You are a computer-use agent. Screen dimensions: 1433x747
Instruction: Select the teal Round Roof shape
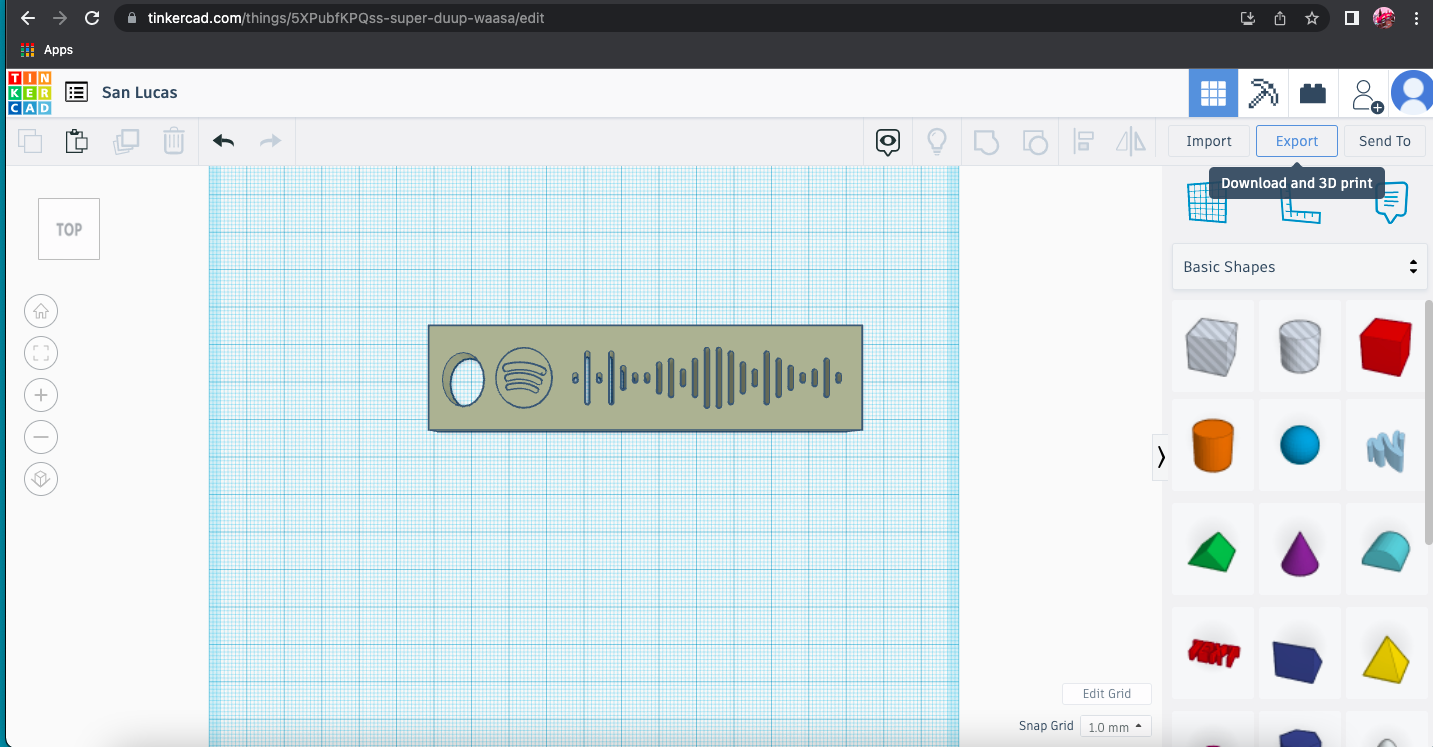[x=1386, y=551]
